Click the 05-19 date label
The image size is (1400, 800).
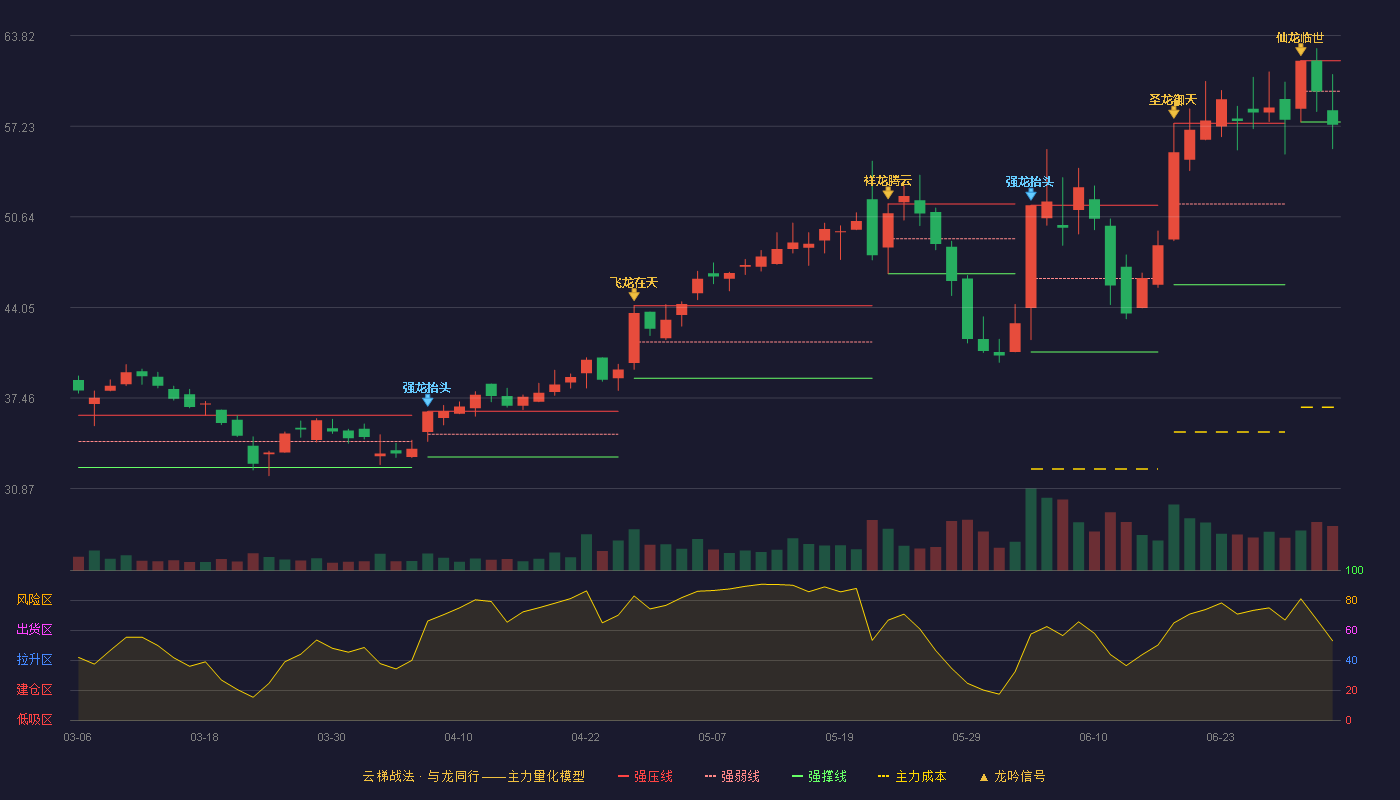tap(839, 737)
